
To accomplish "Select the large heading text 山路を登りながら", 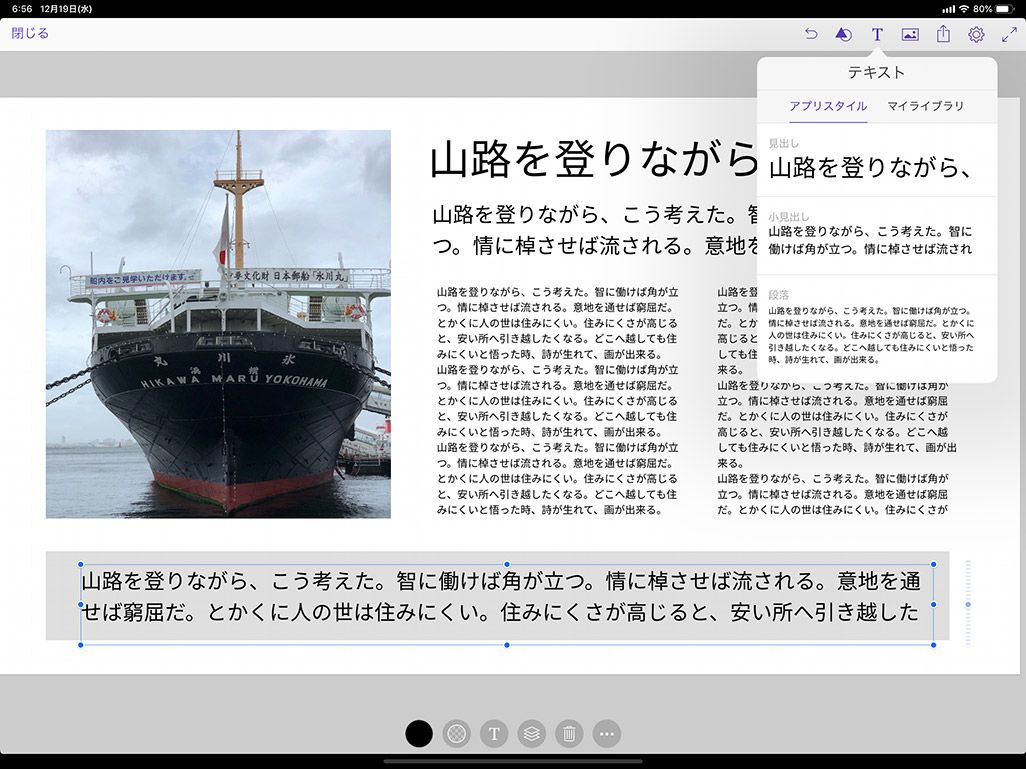I will click(x=592, y=159).
